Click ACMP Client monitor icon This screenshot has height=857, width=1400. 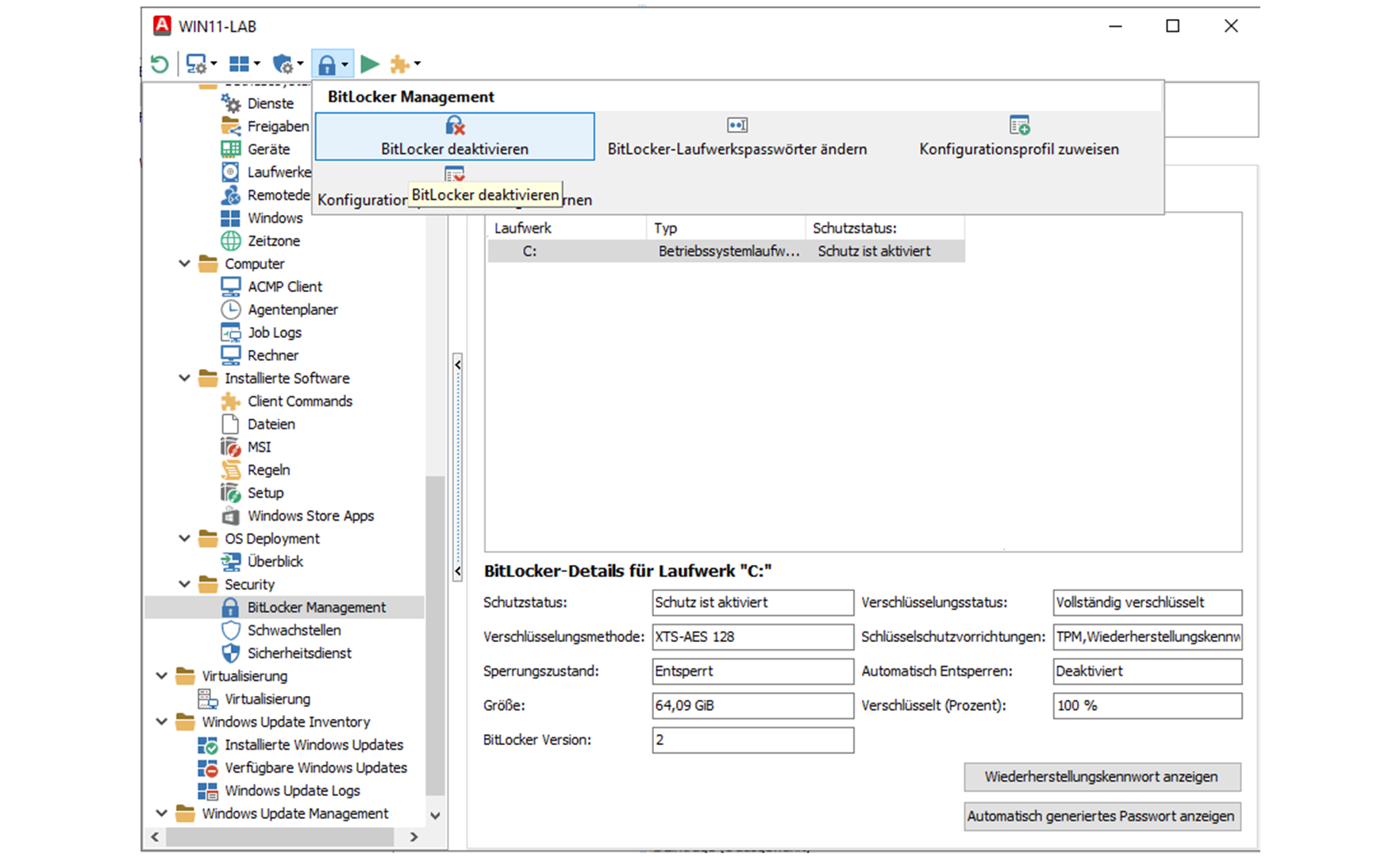(x=230, y=286)
